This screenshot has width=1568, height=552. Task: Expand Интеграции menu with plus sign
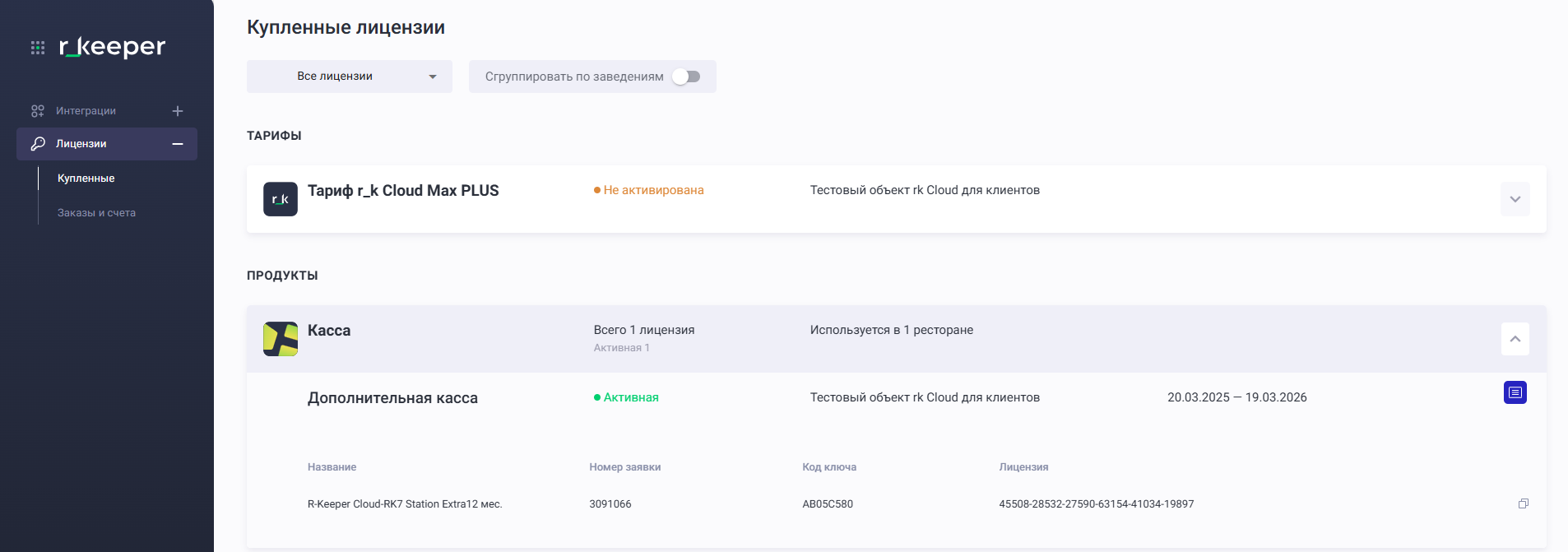point(178,111)
